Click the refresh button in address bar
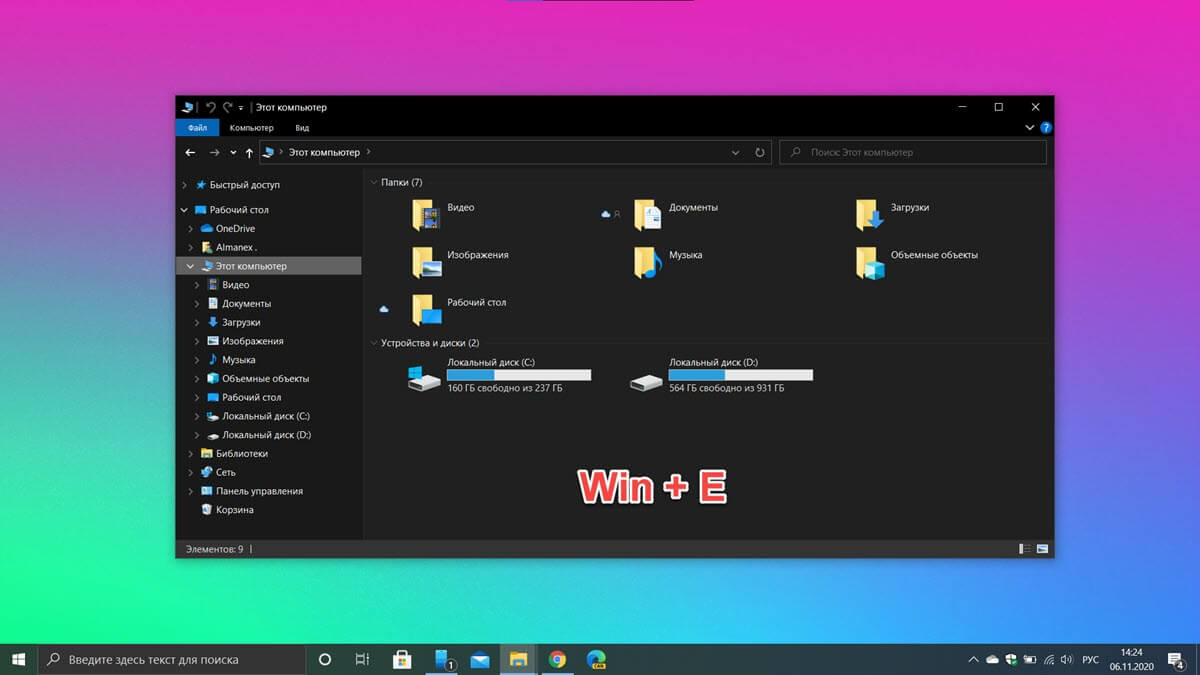This screenshot has width=1200, height=675. click(760, 153)
